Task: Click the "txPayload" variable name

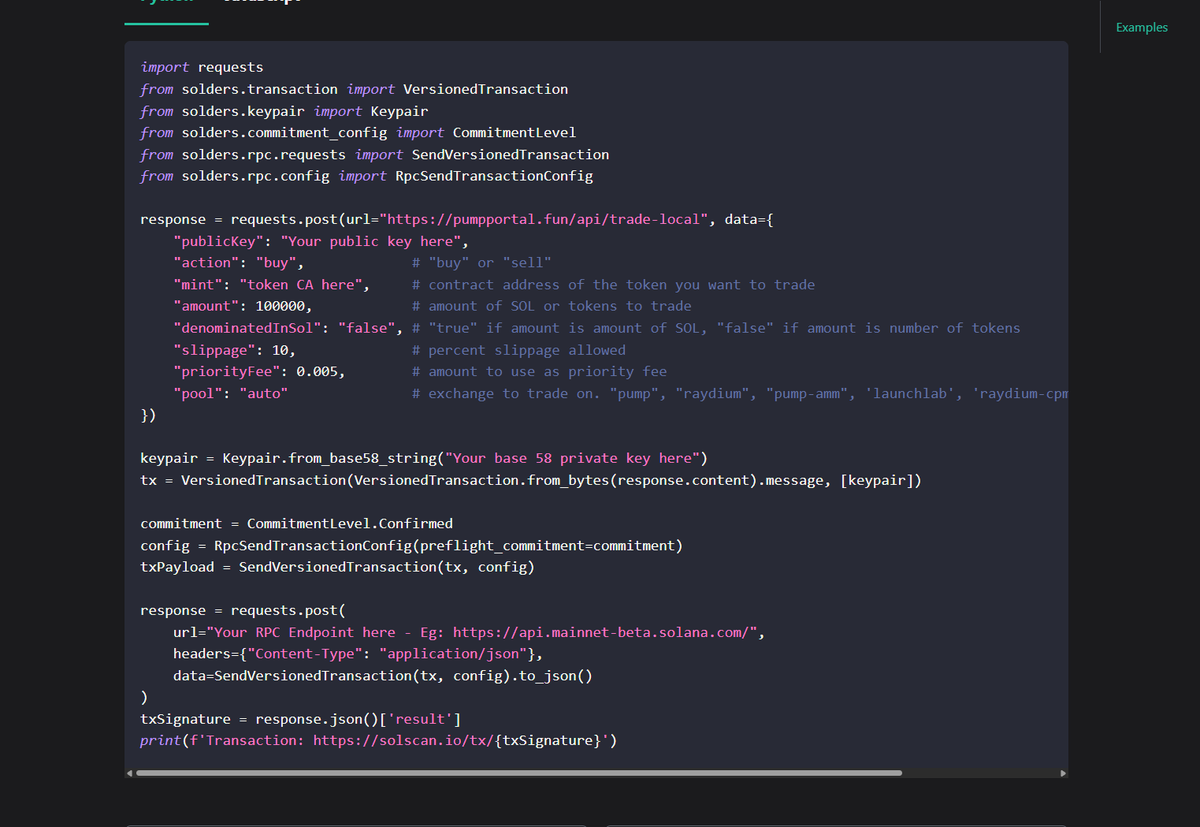Action: click(177, 568)
